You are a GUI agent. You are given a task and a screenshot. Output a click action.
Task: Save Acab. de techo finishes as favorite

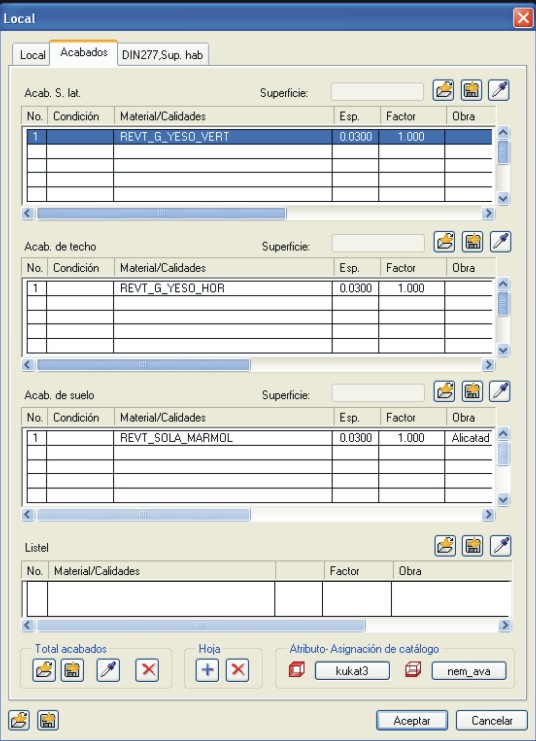tap(472, 242)
